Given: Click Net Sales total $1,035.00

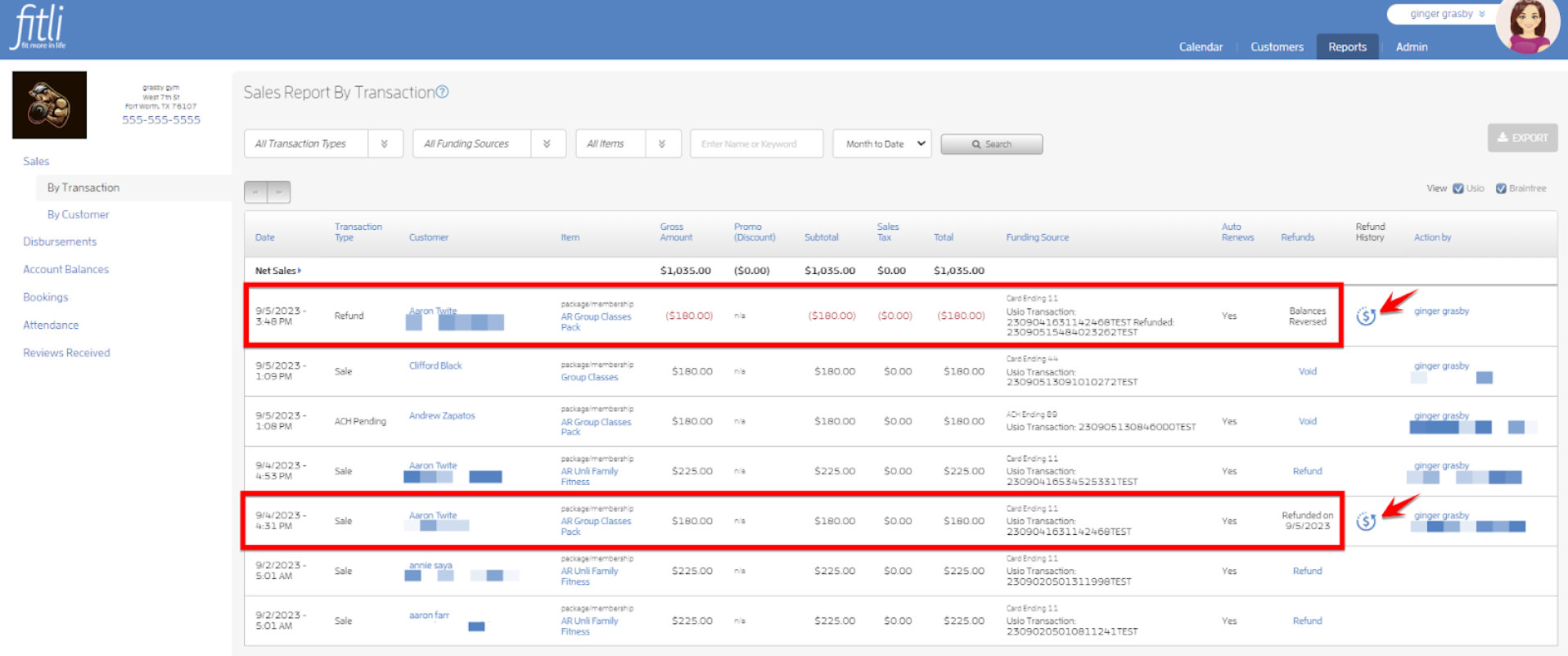Looking at the screenshot, I should [958, 271].
